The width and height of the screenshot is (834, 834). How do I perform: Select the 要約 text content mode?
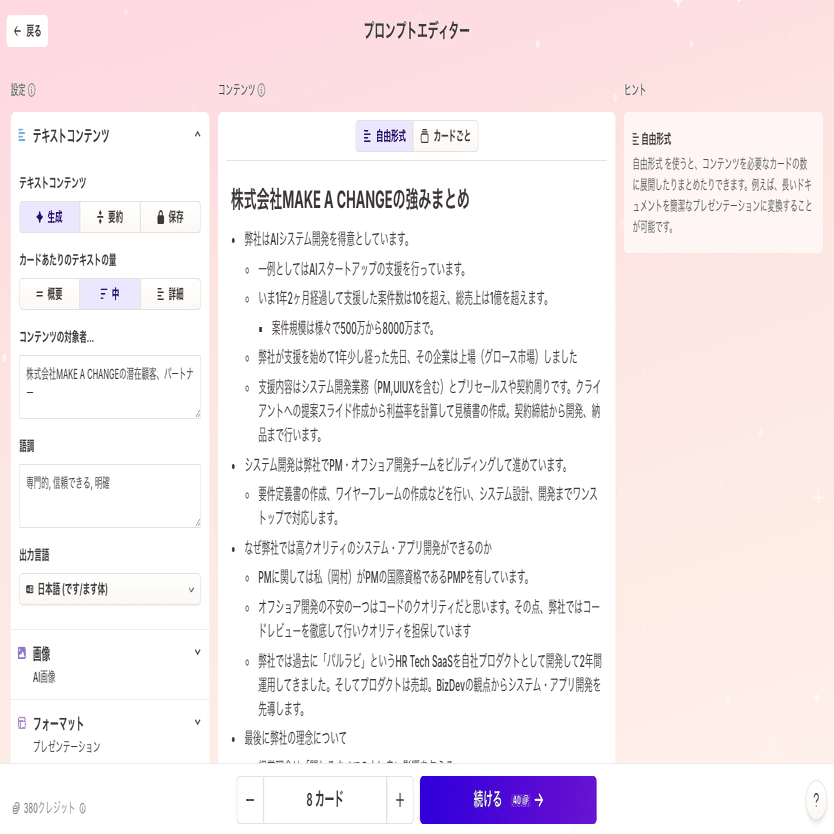(x=110, y=217)
